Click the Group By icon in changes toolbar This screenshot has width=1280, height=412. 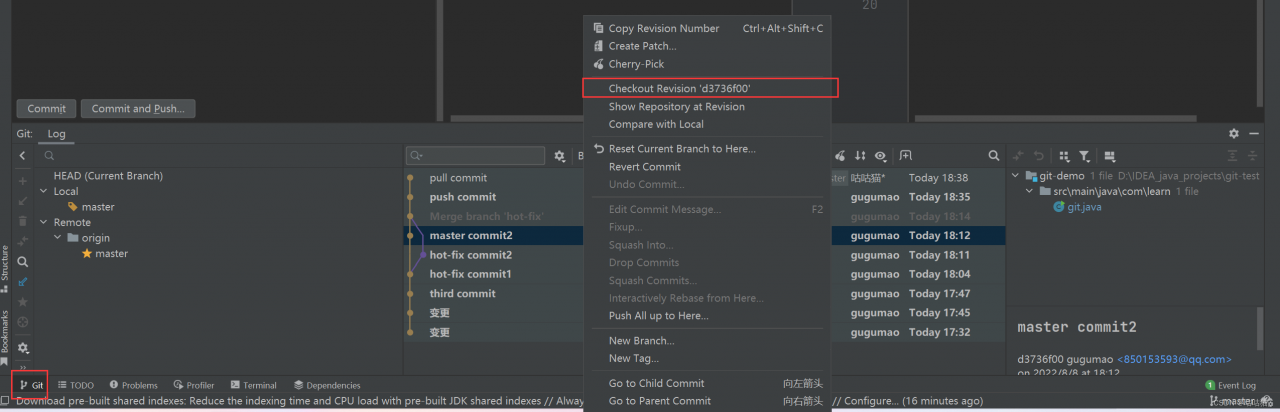pos(1065,156)
